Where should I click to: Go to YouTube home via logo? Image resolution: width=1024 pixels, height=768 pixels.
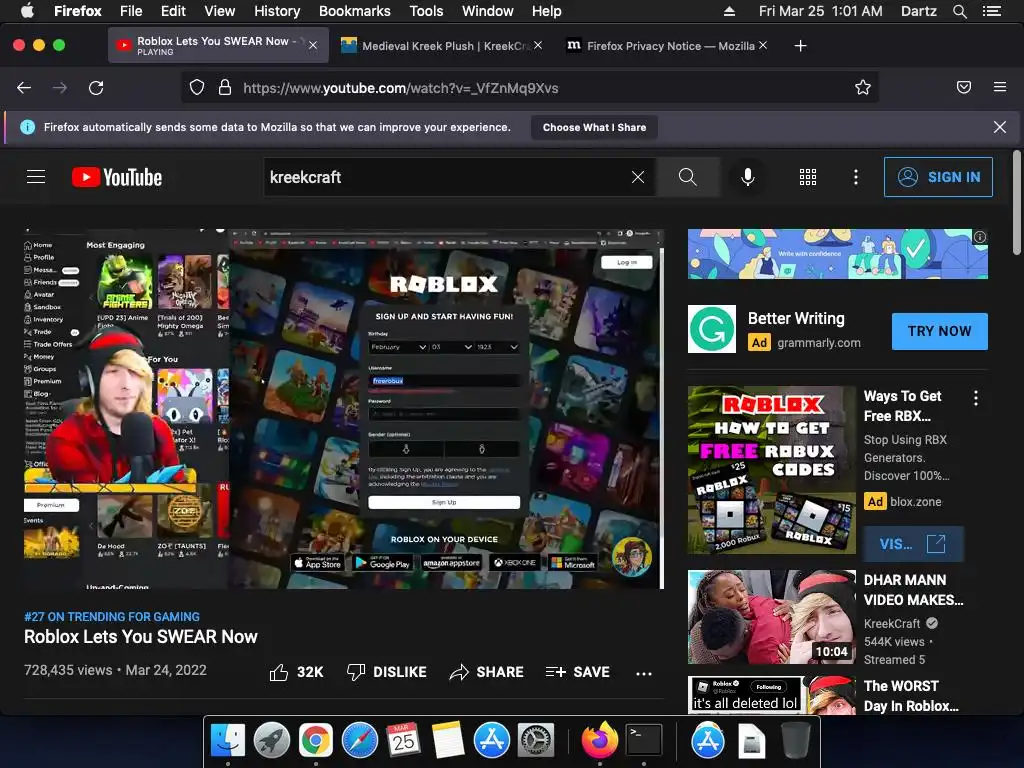[x=117, y=177]
